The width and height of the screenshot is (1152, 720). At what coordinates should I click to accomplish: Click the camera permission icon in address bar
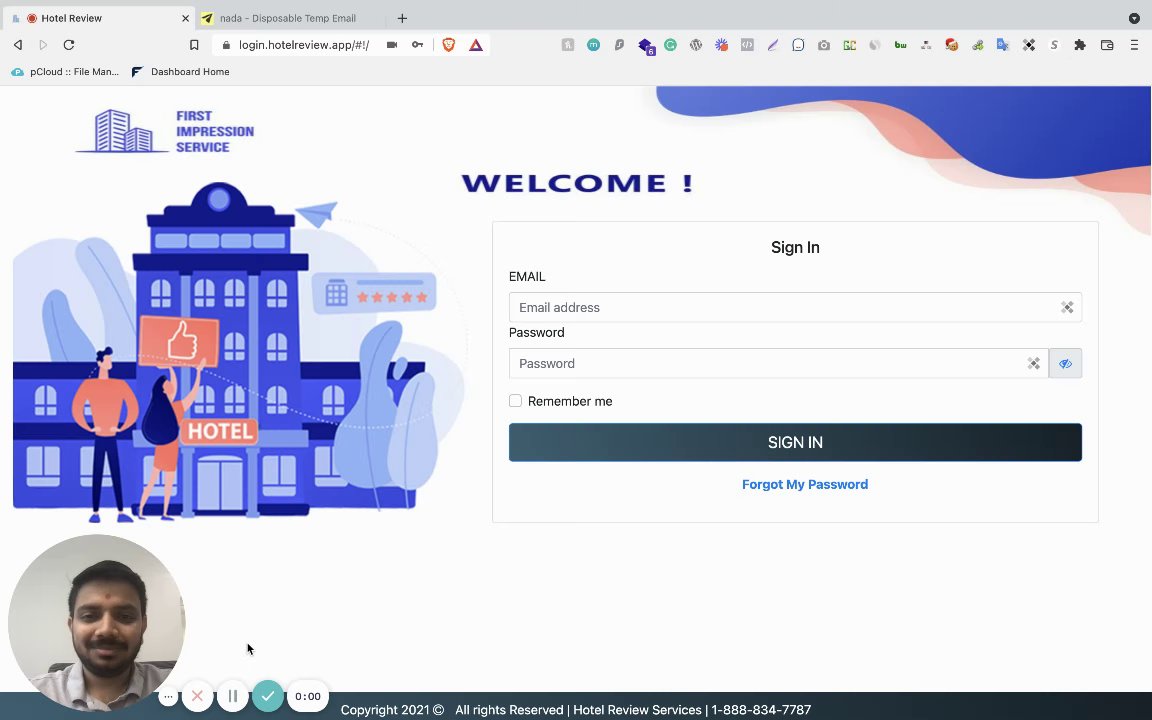click(392, 45)
